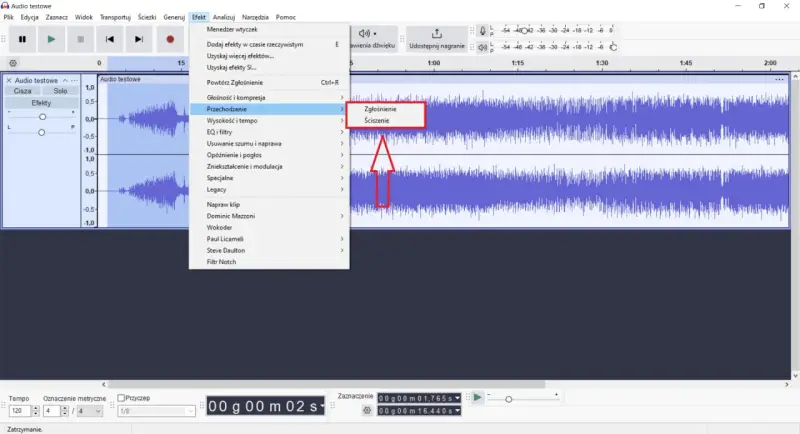Enable the Przyczep snapping checkbox

pos(121,398)
